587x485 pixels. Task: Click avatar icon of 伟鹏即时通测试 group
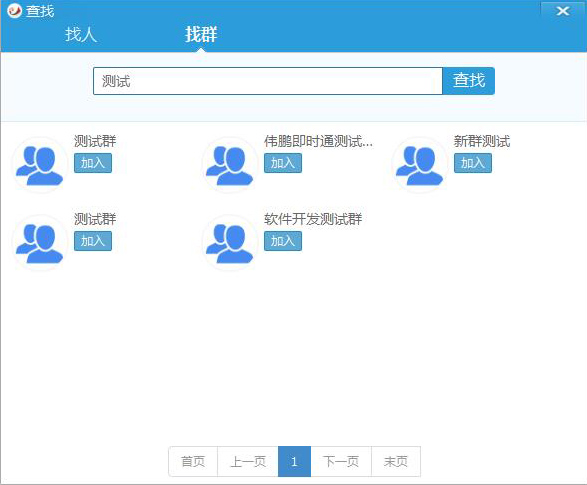(230, 165)
